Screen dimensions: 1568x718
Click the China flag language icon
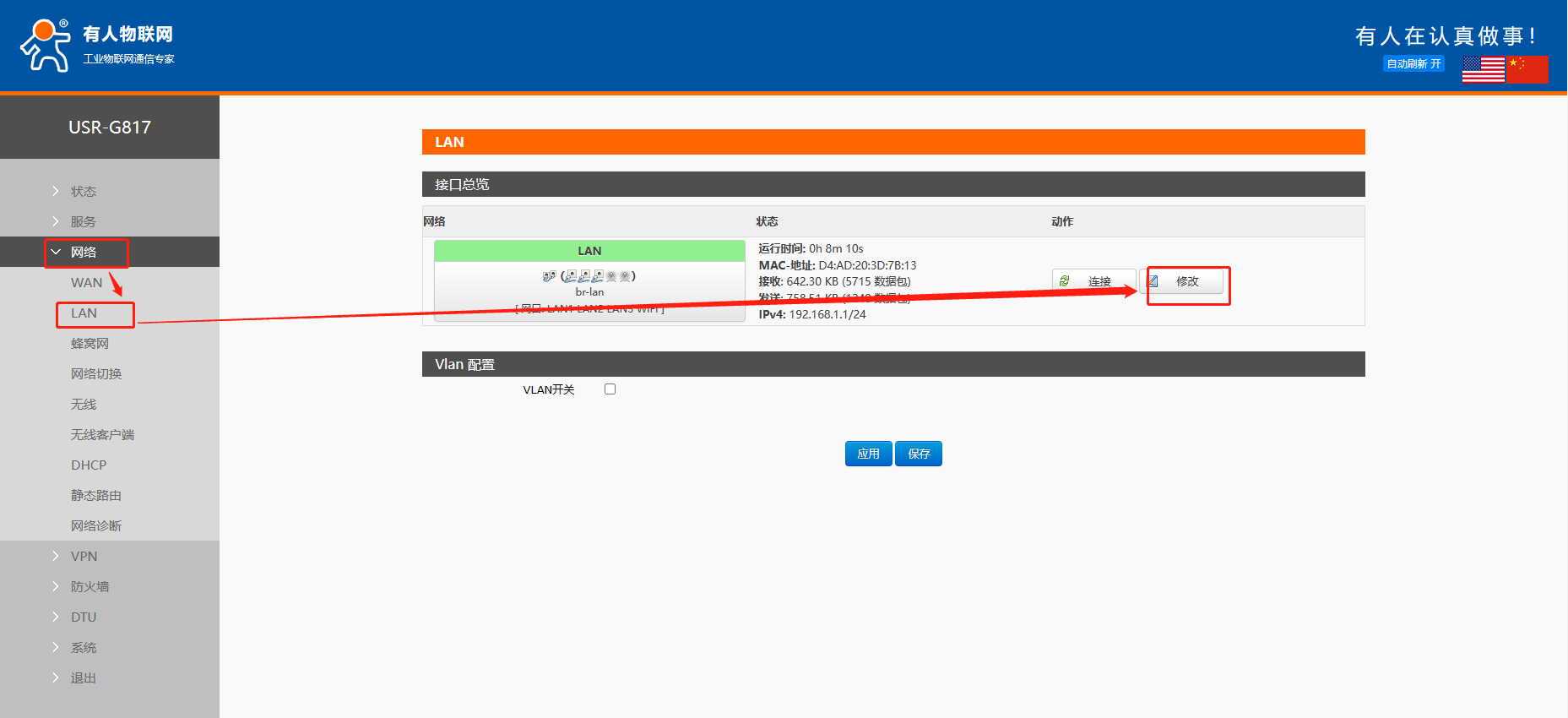pos(1527,69)
